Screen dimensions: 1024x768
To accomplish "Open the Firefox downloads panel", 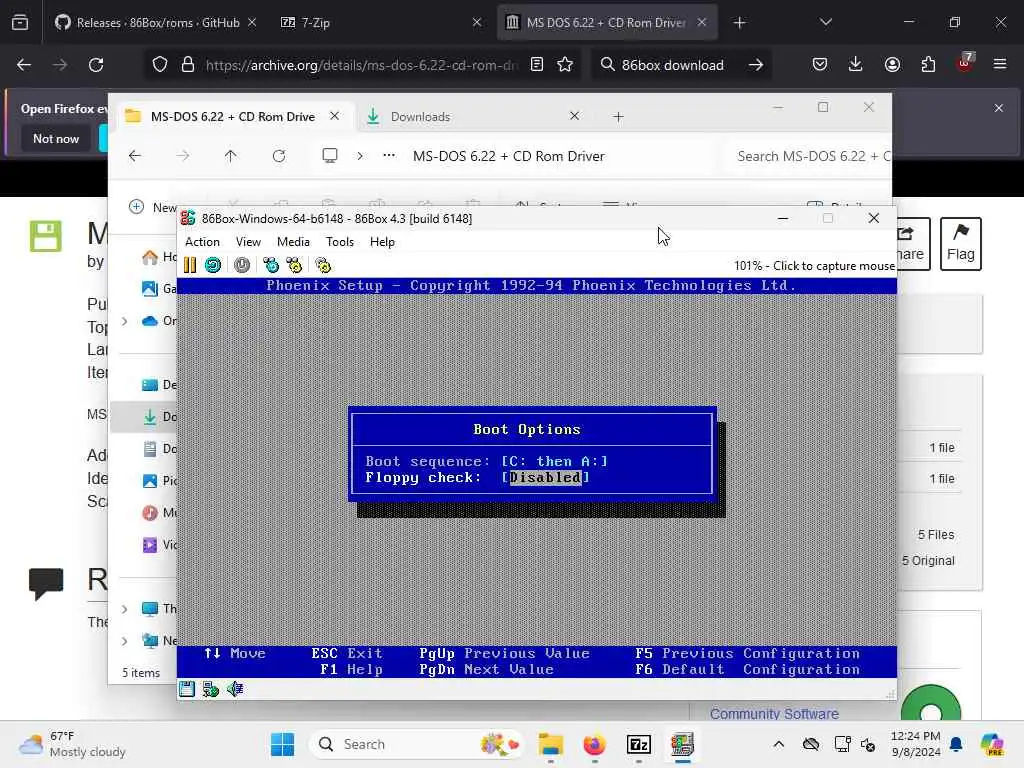I will [x=856, y=65].
